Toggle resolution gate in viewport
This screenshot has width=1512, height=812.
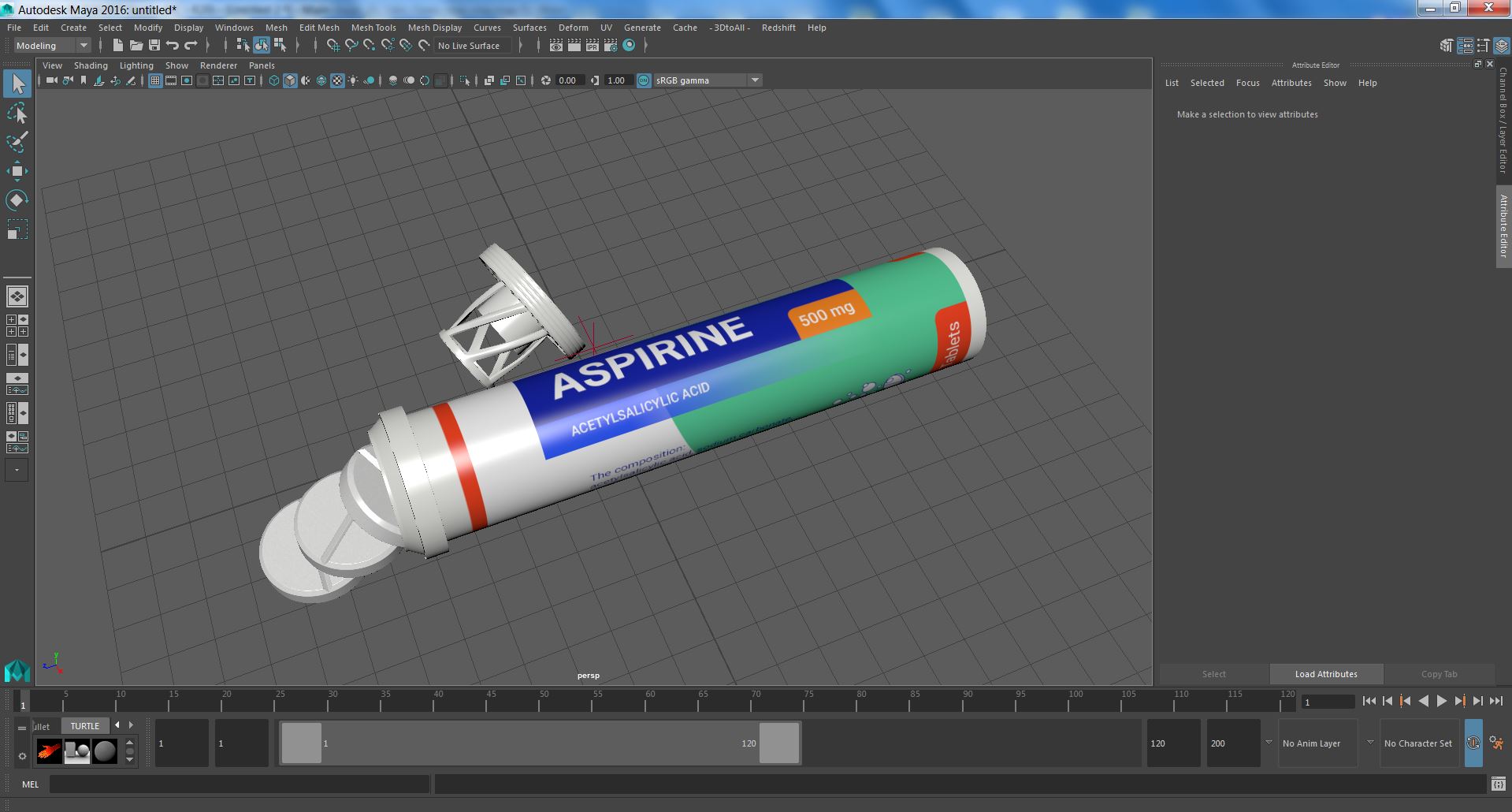click(187, 80)
